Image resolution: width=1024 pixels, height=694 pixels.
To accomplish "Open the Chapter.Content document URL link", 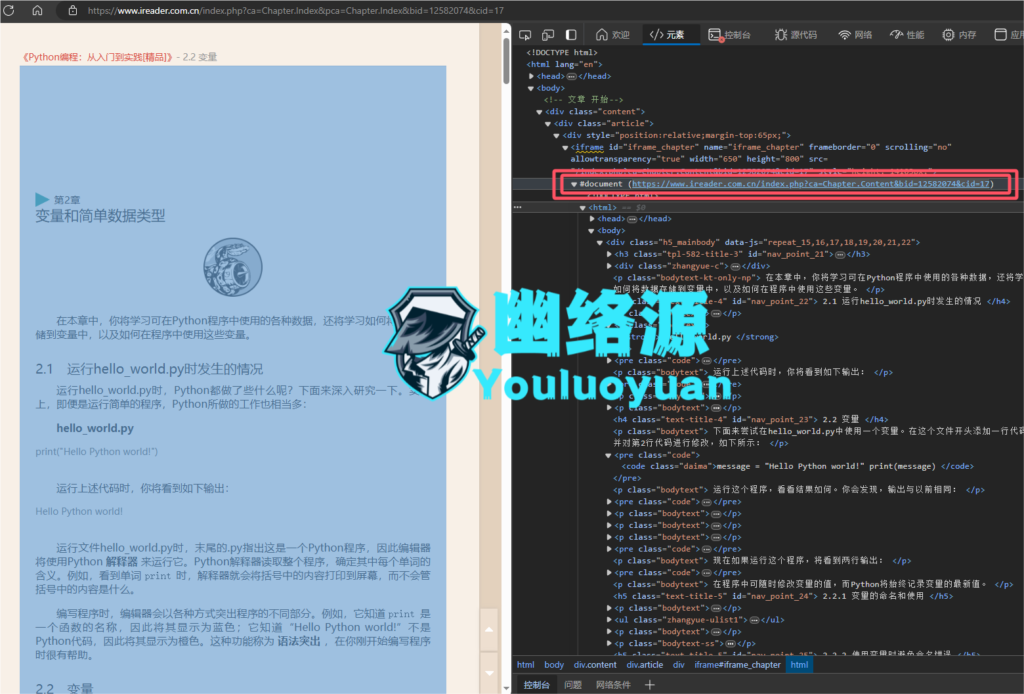I will [810, 184].
